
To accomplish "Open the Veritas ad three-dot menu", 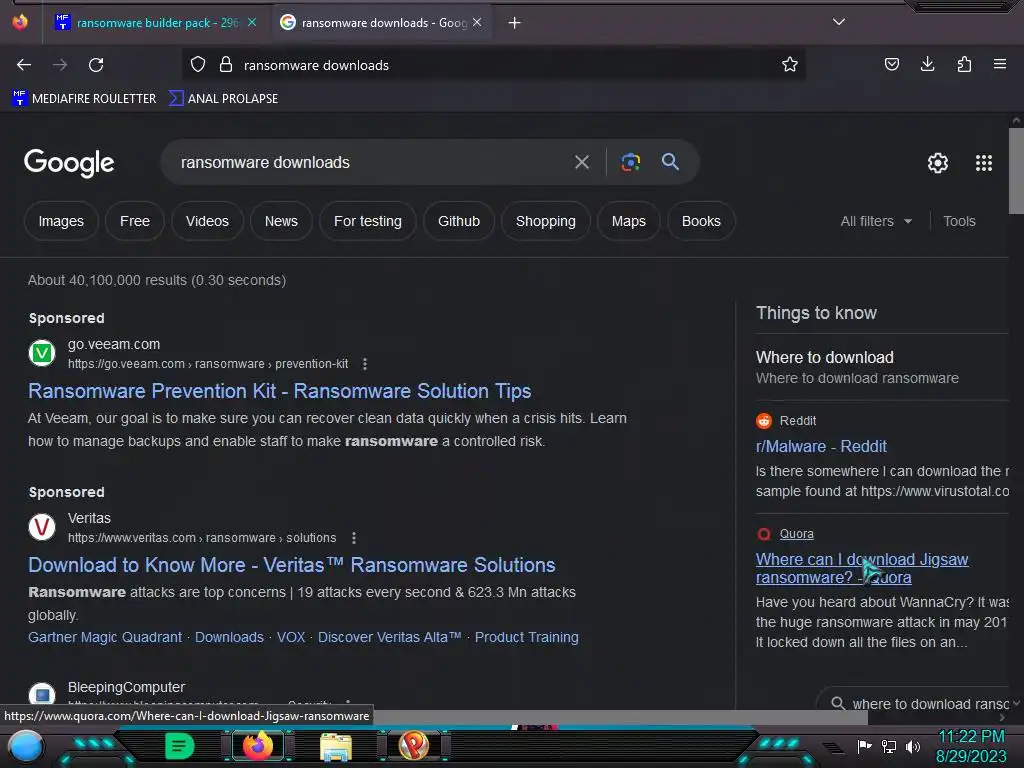I will coord(354,538).
